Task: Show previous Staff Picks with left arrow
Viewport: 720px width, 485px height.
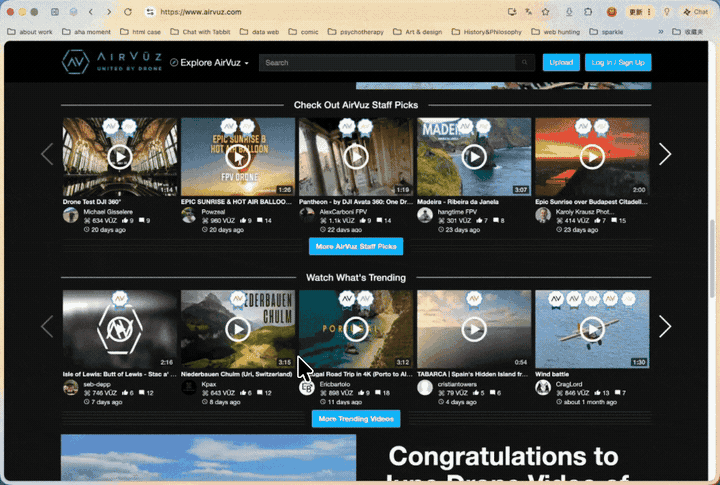Action: (47, 154)
